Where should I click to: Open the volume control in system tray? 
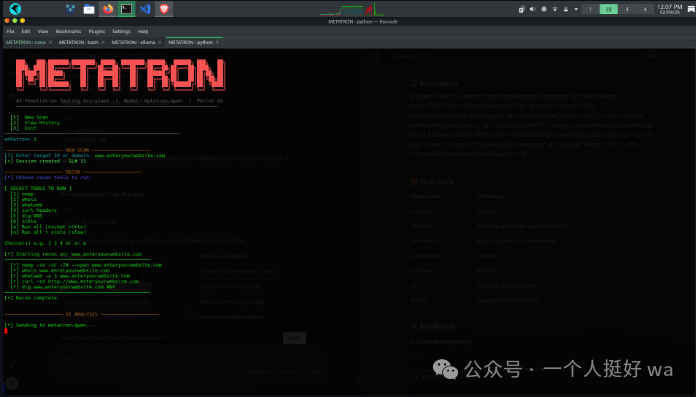[533, 9]
